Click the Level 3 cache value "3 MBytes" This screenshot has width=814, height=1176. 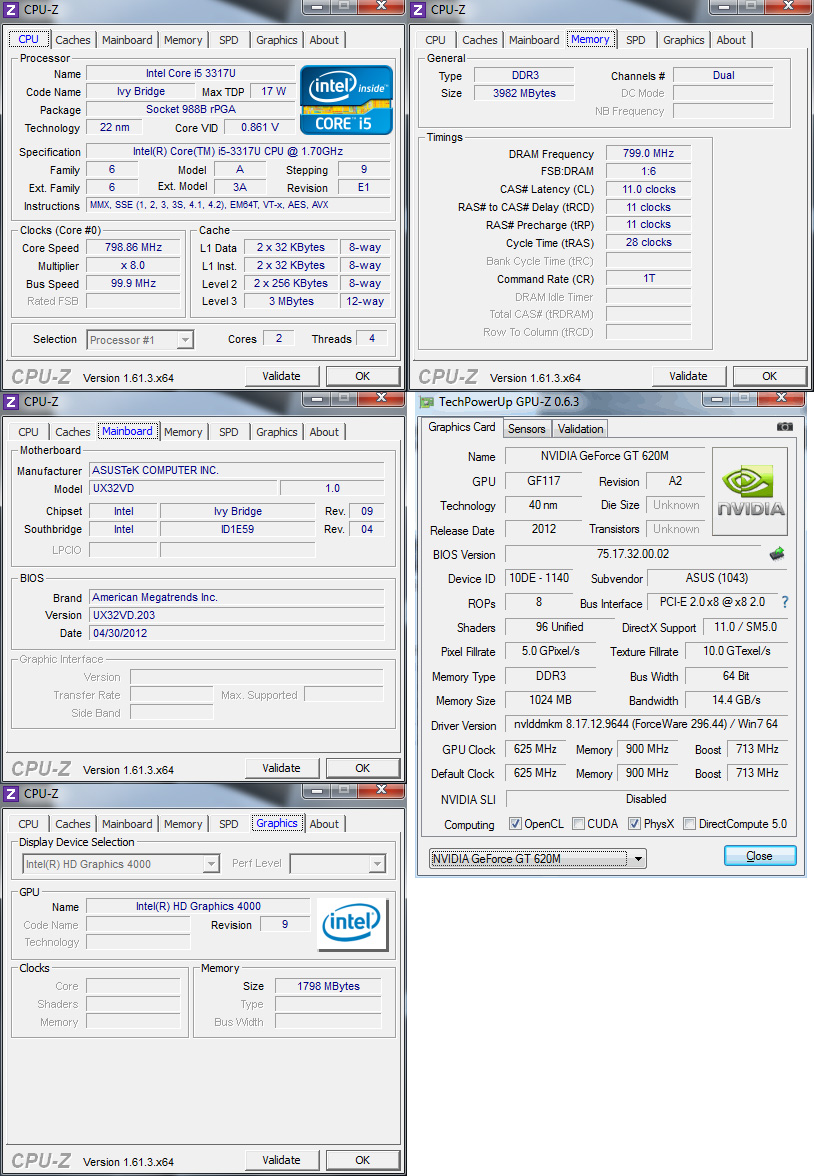(291, 302)
